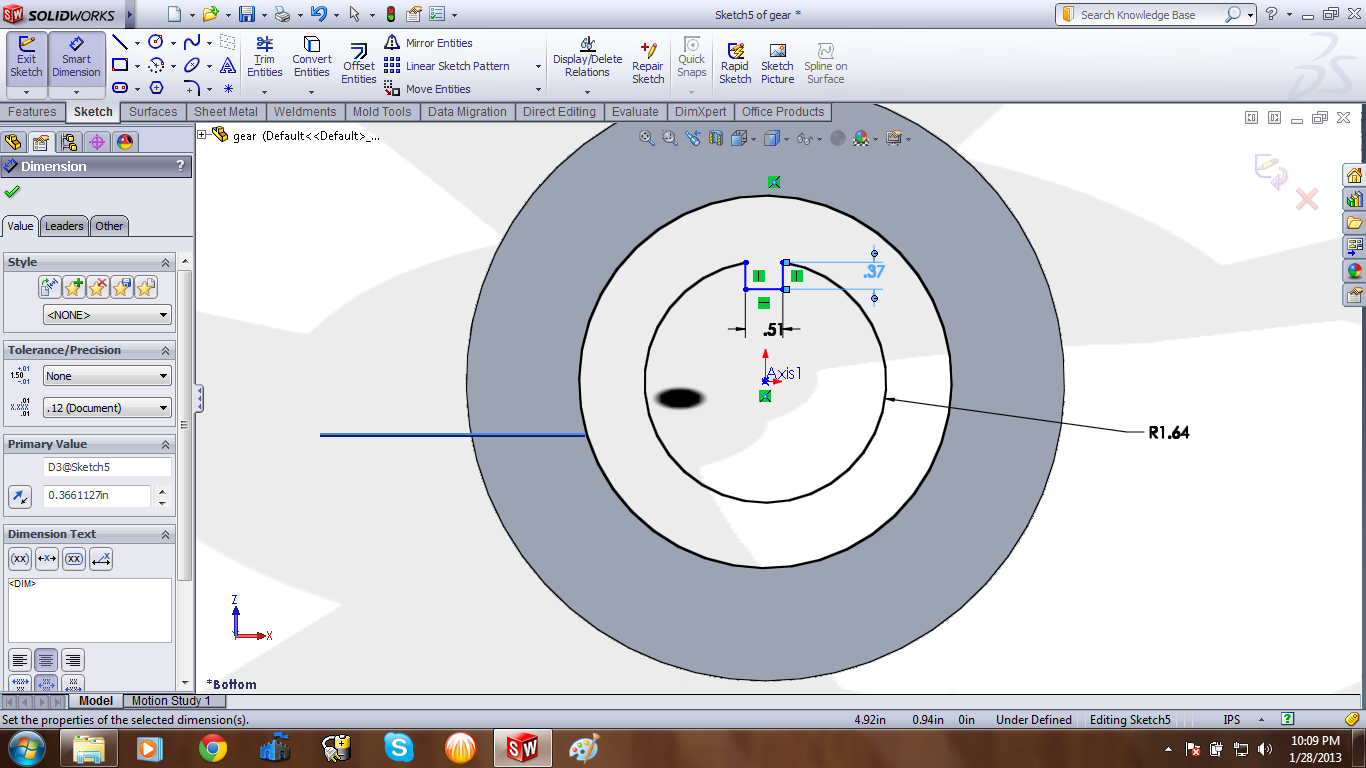This screenshot has height=768, width=1366.
Task: Click Save icon in top toolbar
Action: click(x=246, y=14)
